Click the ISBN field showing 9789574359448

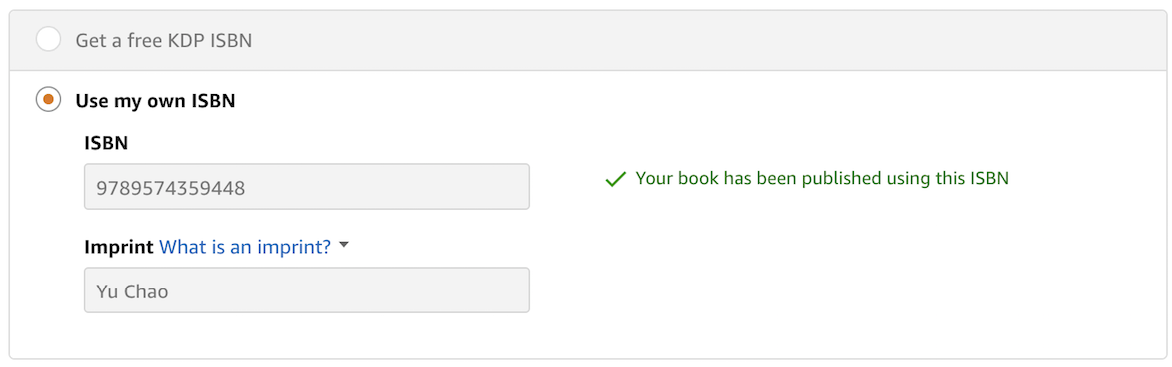pos(306,187)
